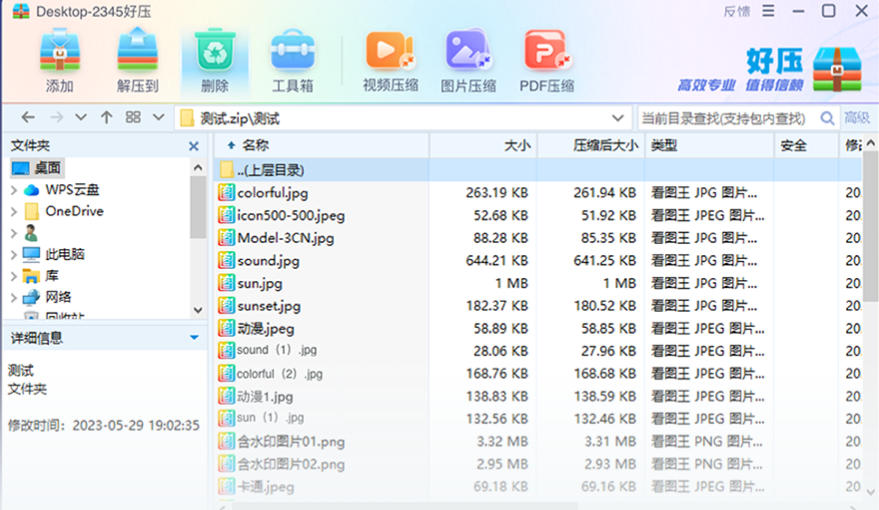Select the 动漫1.jpg file
Image resolution: width=879 pixels, height=510 pixels.
coord(265,397)
